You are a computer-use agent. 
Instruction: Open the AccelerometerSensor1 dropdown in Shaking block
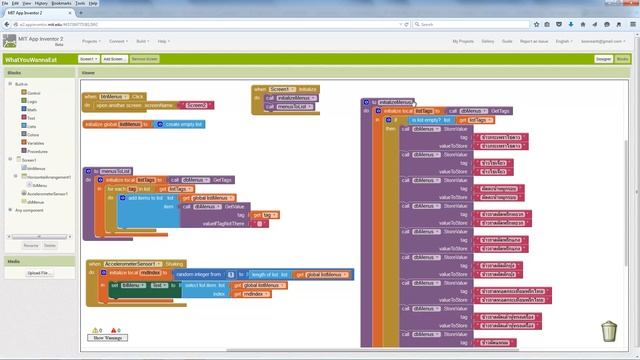132,264
